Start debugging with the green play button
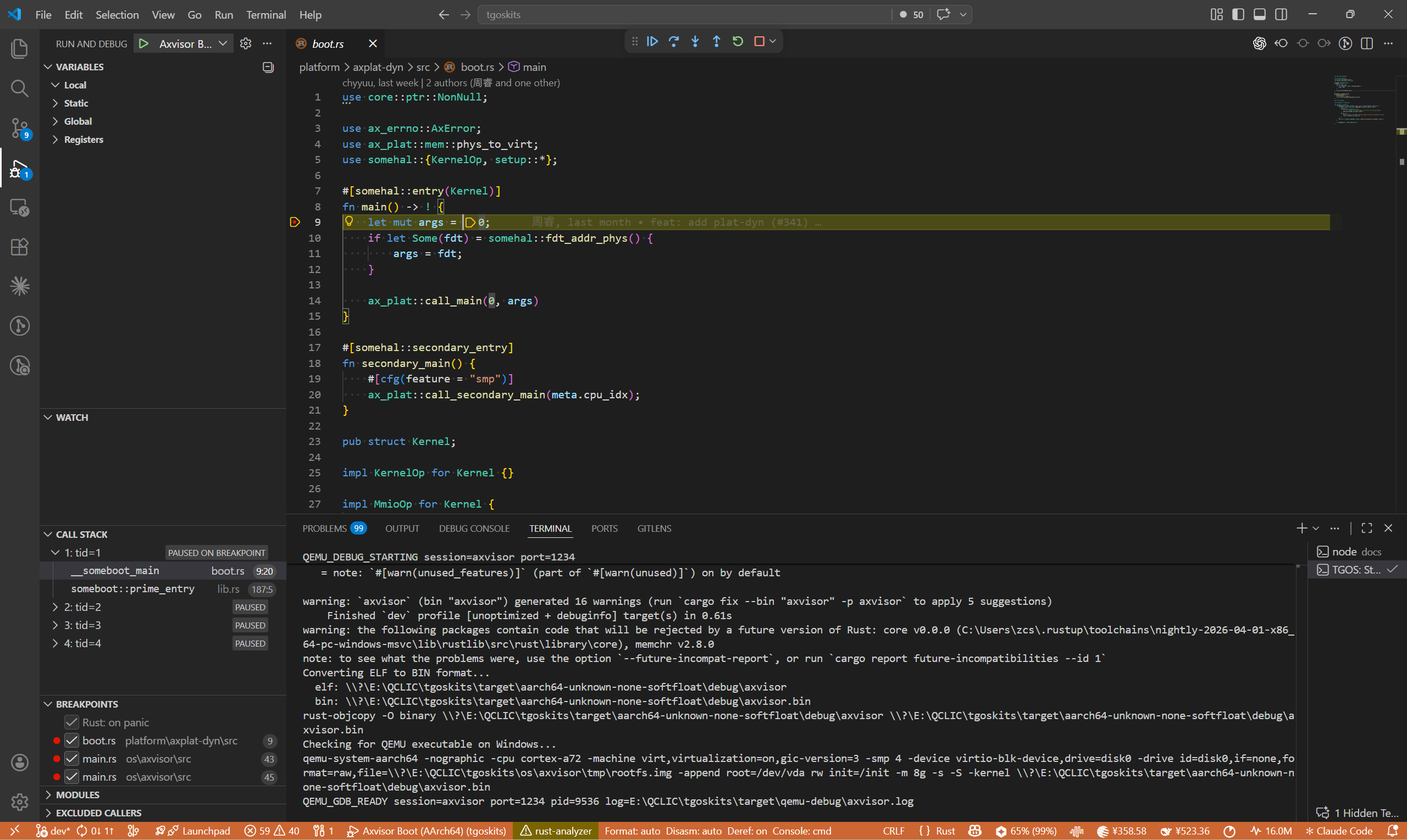Viewport: 1407px width, 840px height. (143, 43)
